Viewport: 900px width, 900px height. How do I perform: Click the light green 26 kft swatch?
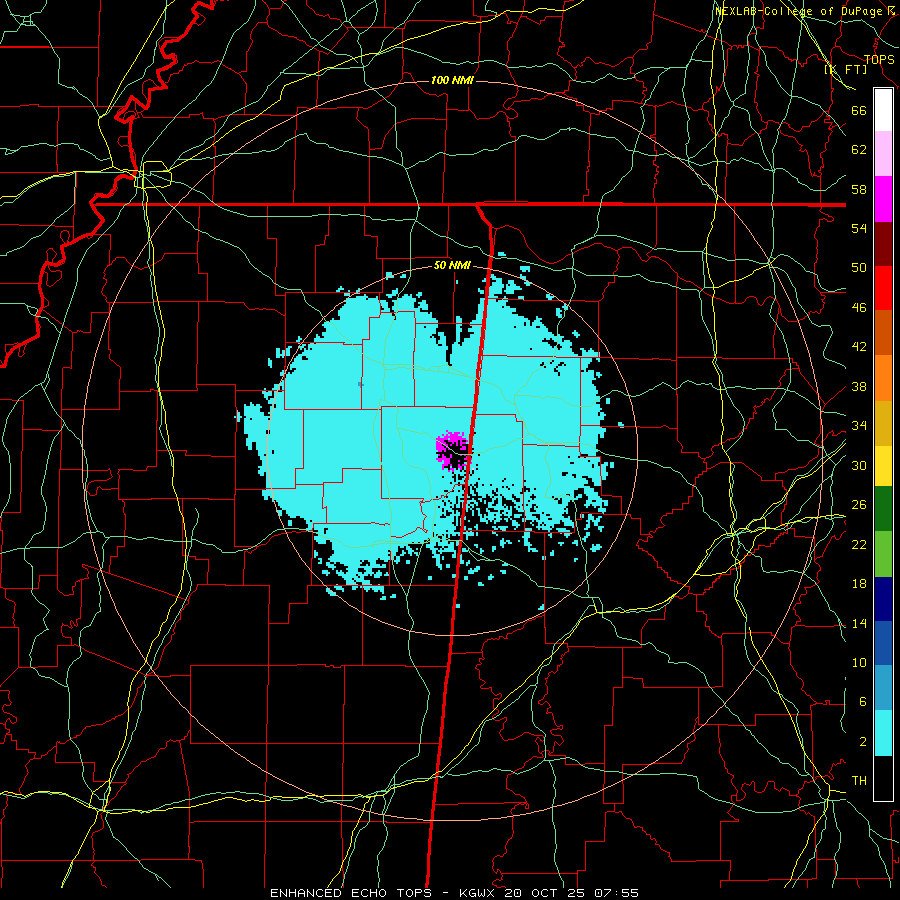(883, 554)
